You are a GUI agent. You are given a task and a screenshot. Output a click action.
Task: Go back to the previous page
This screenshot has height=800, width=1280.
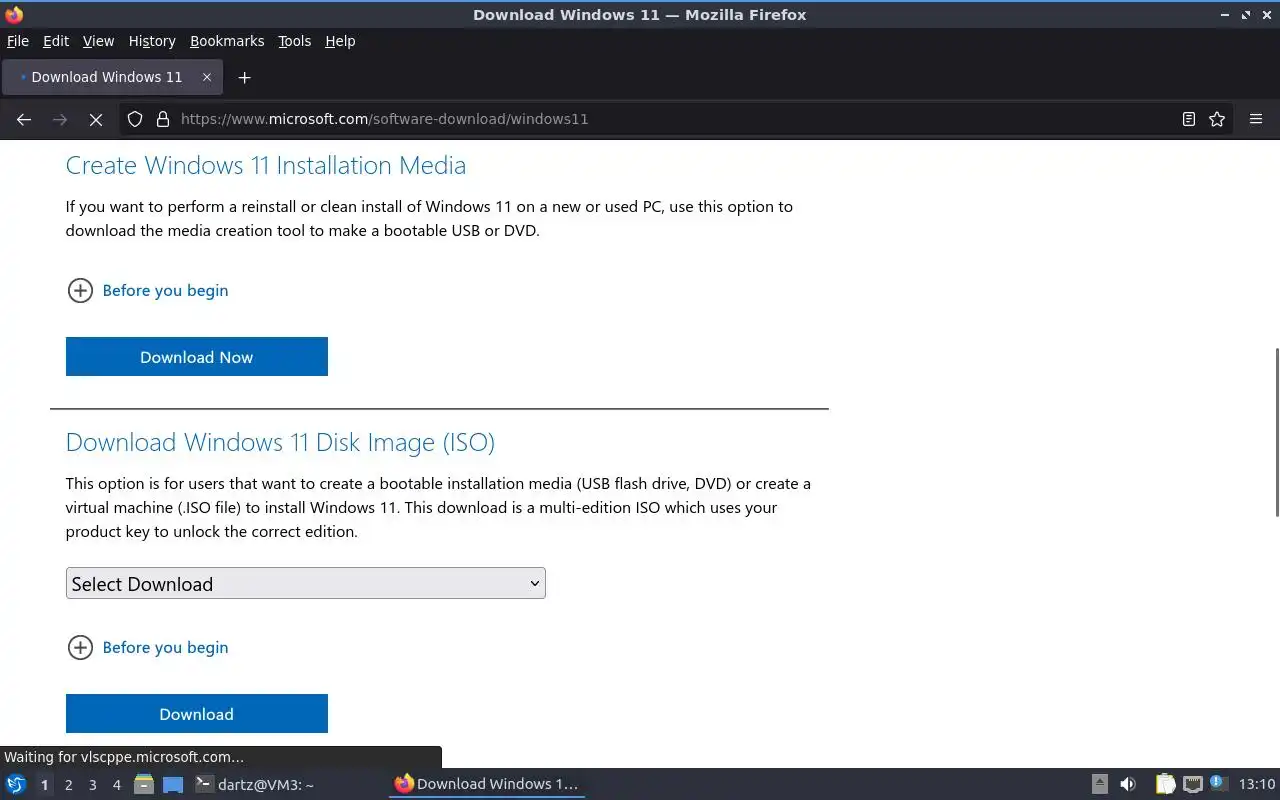pyautogui.click(x=24, y=119)
